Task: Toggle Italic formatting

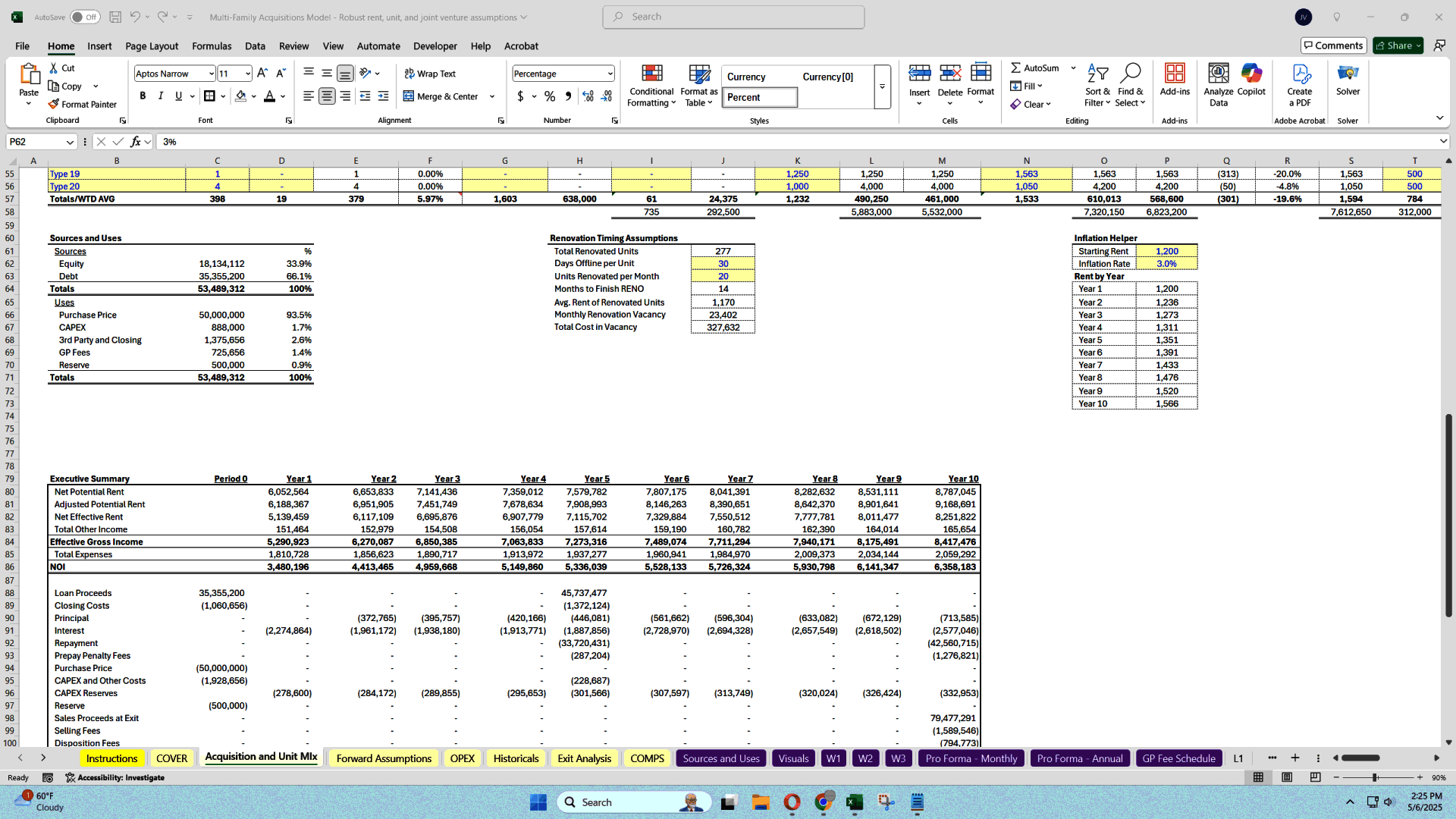Action: click(x=161, y=96)
